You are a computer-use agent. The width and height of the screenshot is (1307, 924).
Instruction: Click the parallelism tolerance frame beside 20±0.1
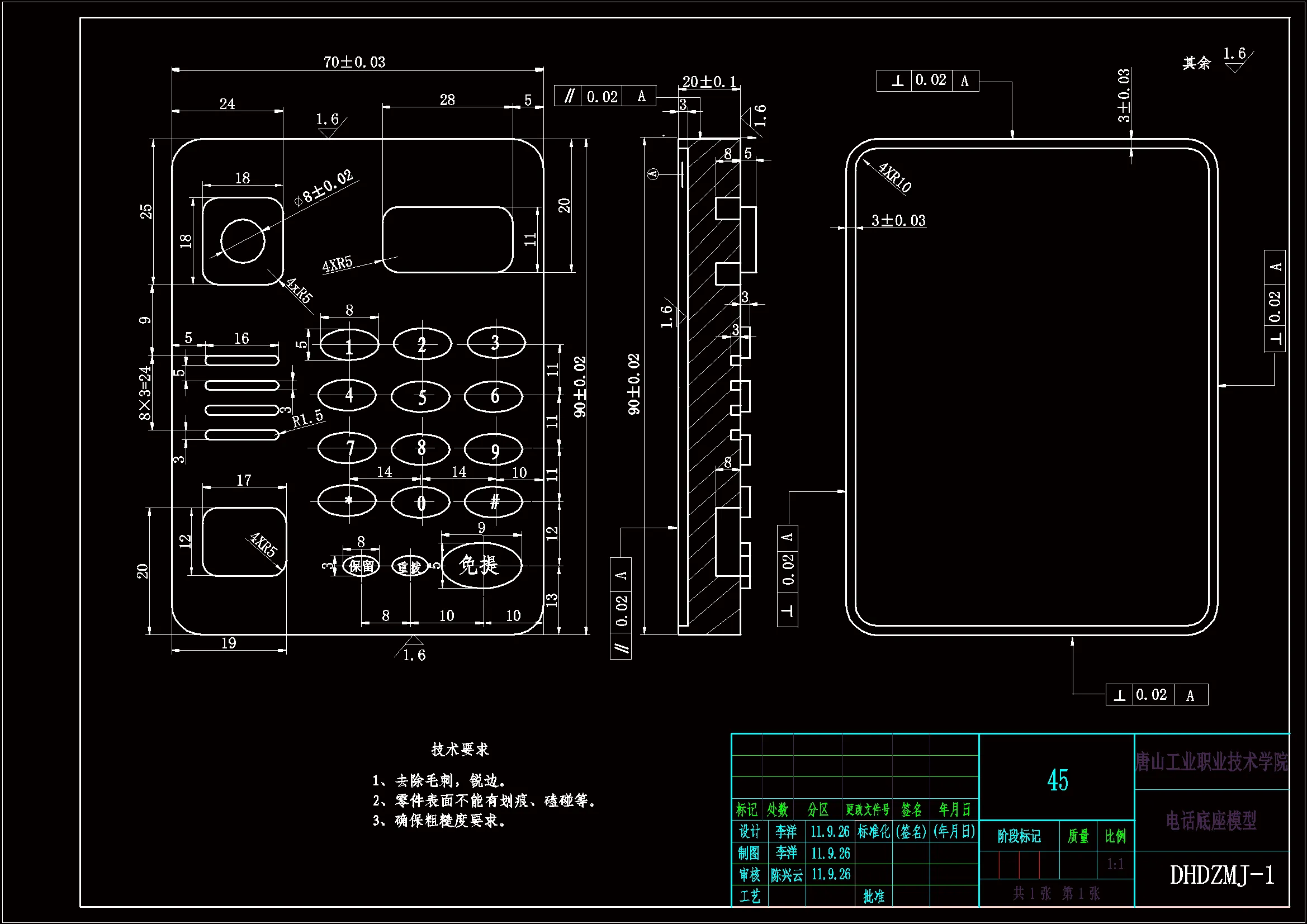point(604,96)
